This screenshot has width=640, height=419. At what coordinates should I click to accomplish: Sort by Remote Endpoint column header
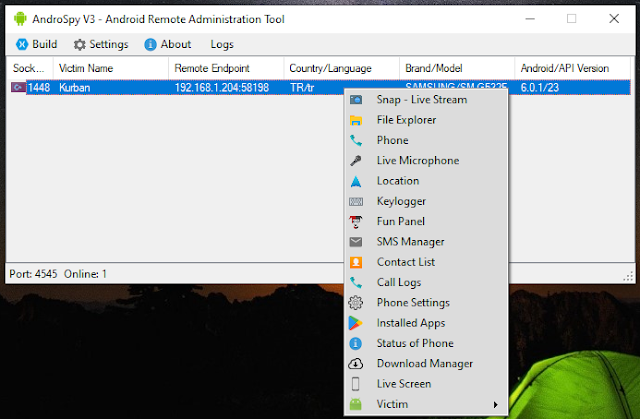226,68
